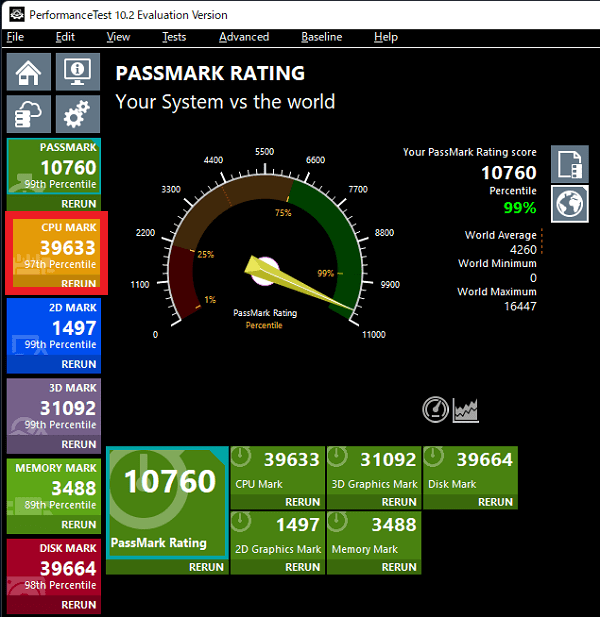Open the View menu
This screenshot has height=617, width=600.
tap(118, 37)
